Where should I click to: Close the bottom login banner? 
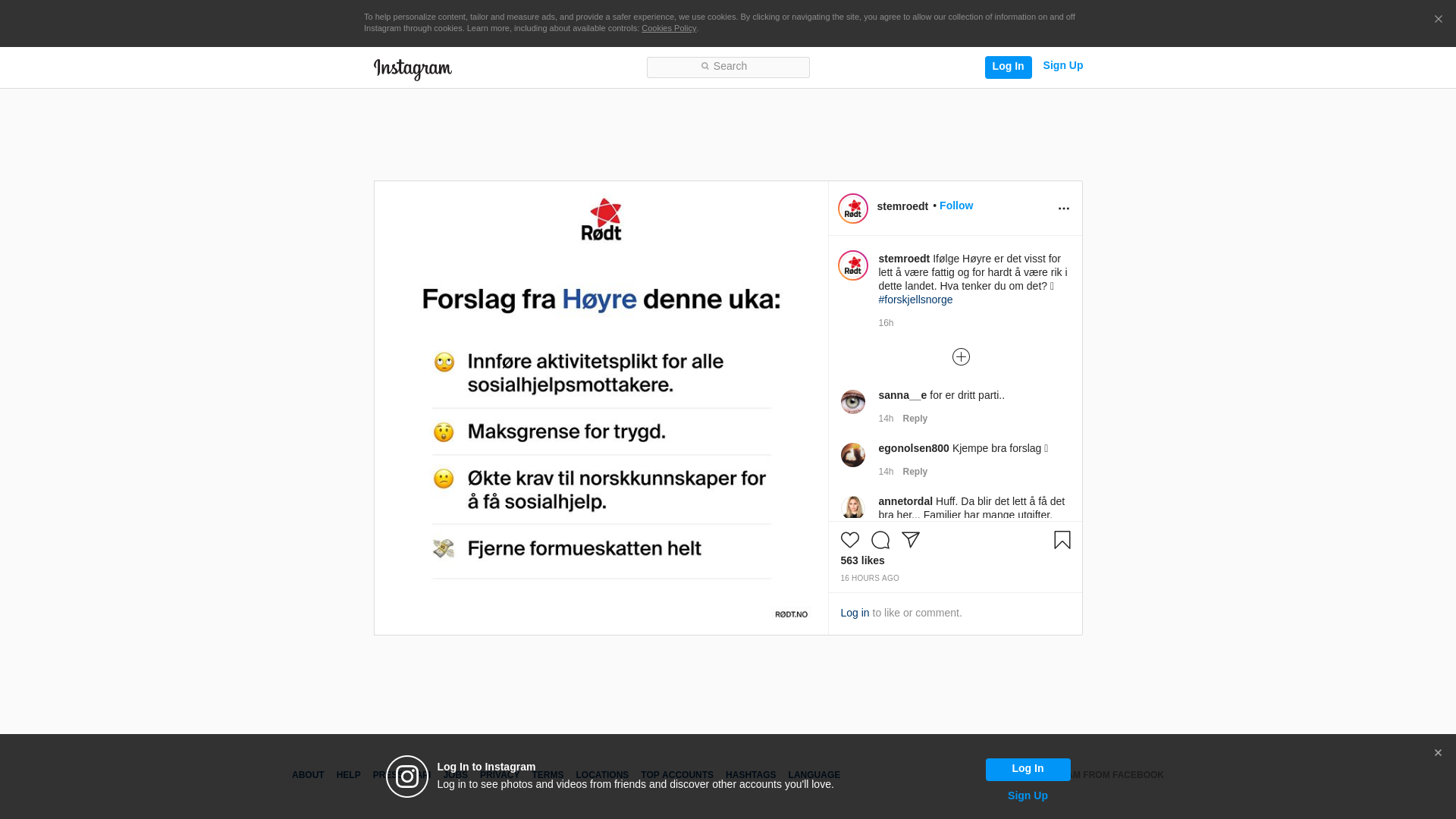[1438, 753]
